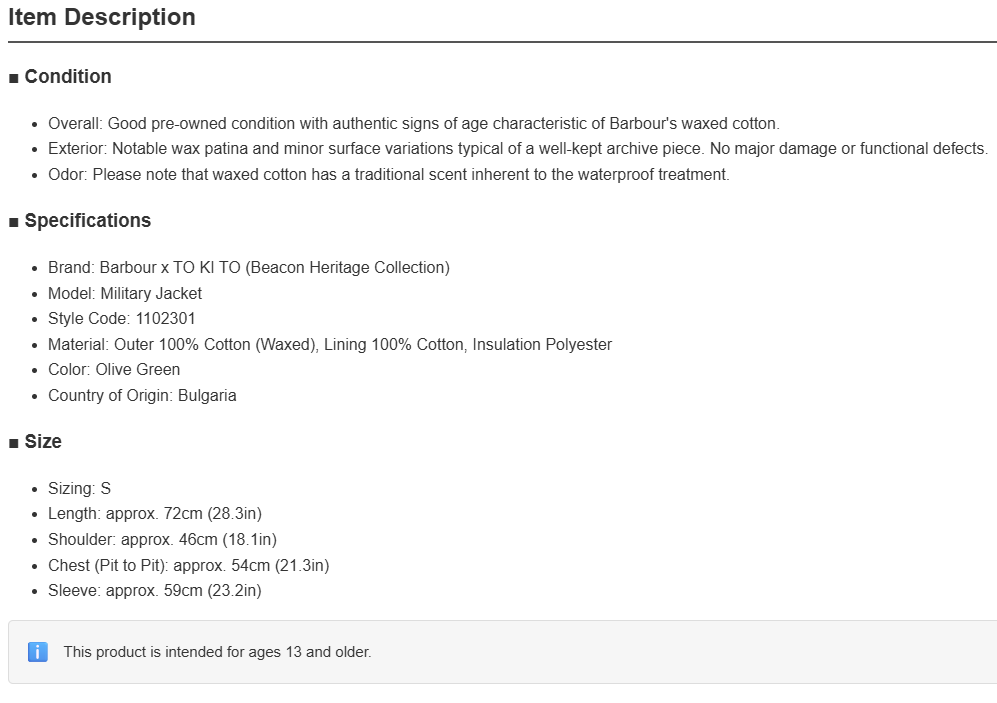Click the ages 13 and older notice
Screen dimensions: 997x703
217,652
